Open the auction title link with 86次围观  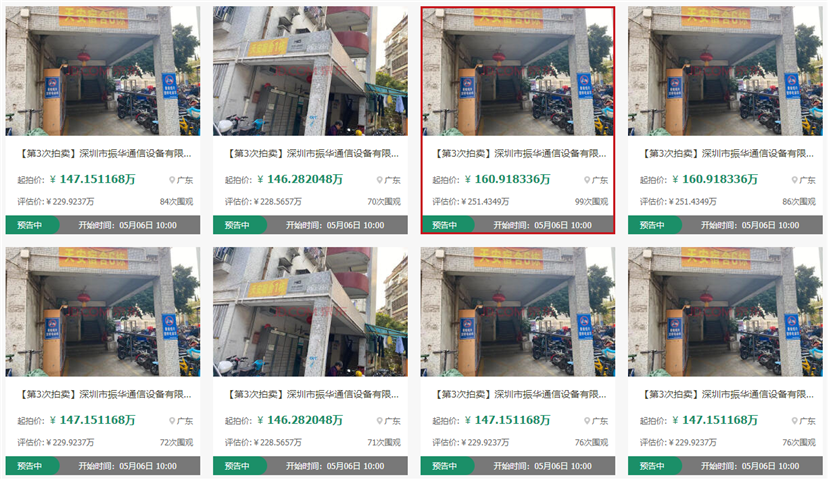727,154
